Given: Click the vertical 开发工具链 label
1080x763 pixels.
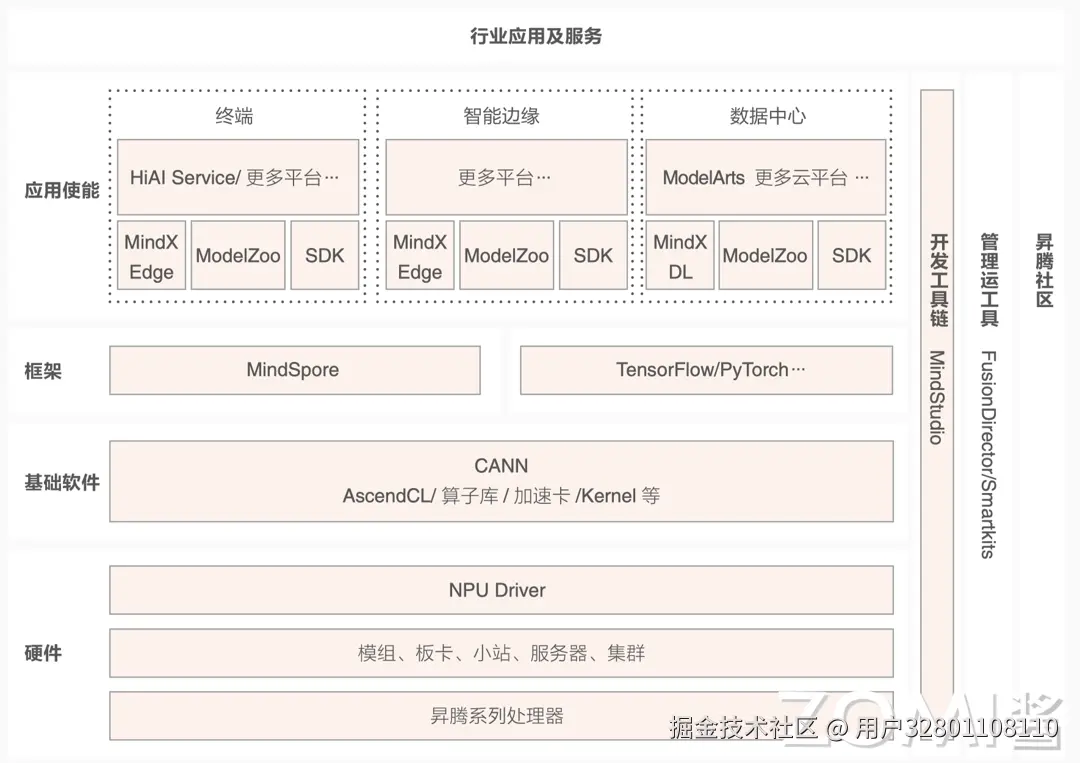Looking at the screenshot, I should pyautogui.click(x=938, y=280).
